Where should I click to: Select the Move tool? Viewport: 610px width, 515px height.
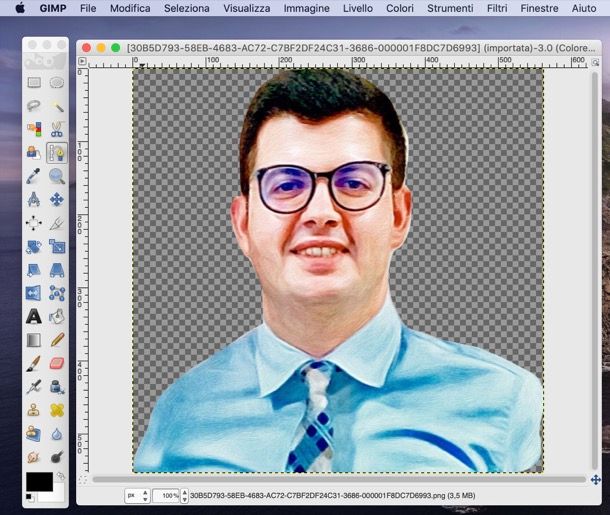57,200
